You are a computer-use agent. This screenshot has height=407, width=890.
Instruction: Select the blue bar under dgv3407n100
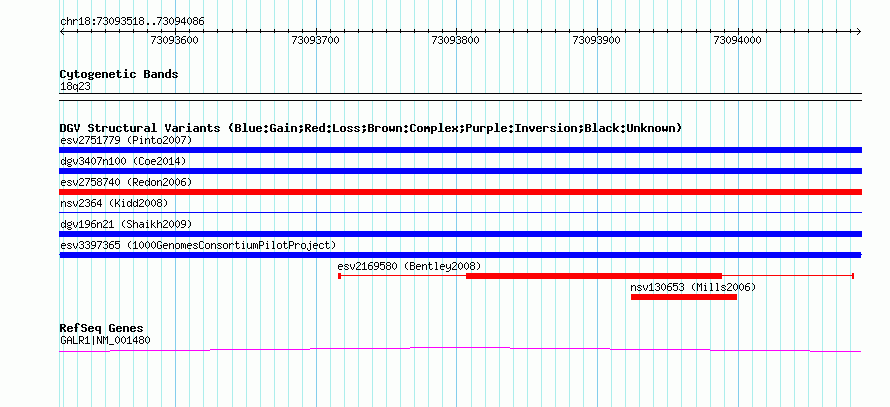tap(460, 171)
